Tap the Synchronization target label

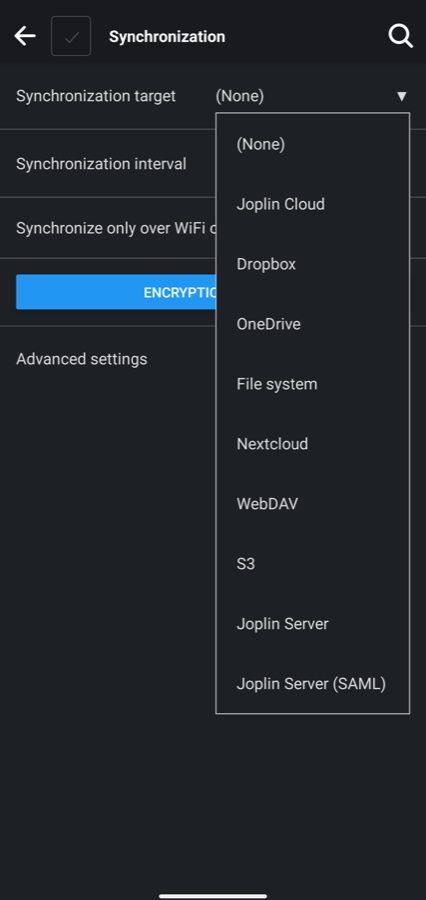click(96, 96)
